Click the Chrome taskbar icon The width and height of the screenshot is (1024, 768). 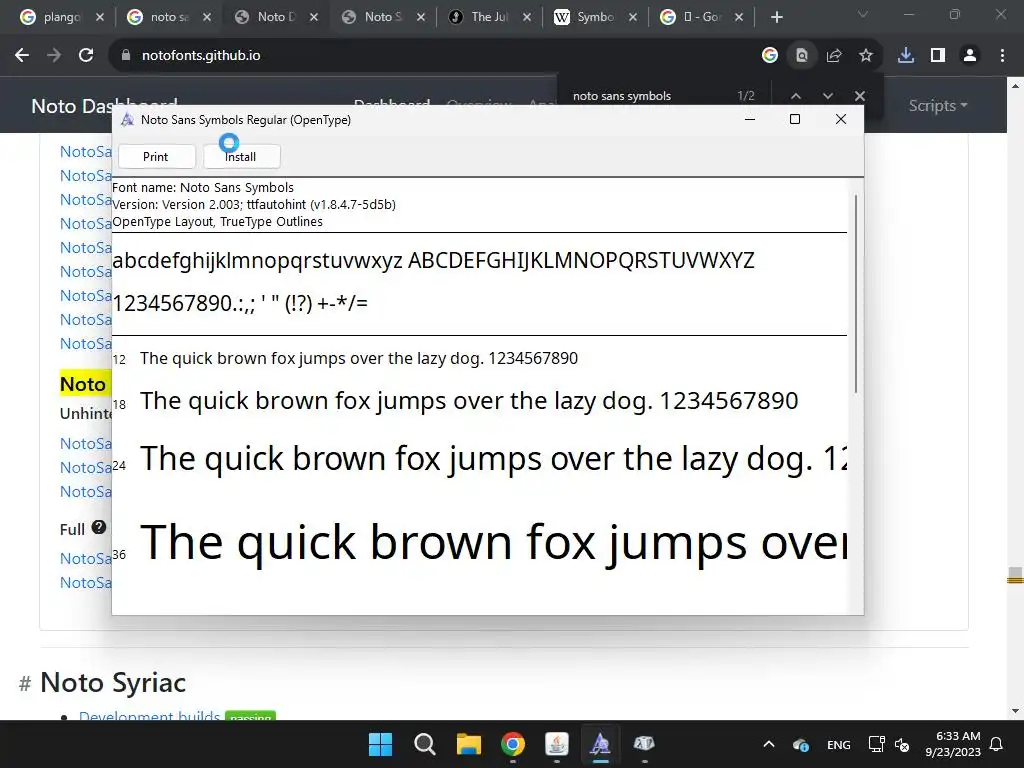tap(513, 744)
